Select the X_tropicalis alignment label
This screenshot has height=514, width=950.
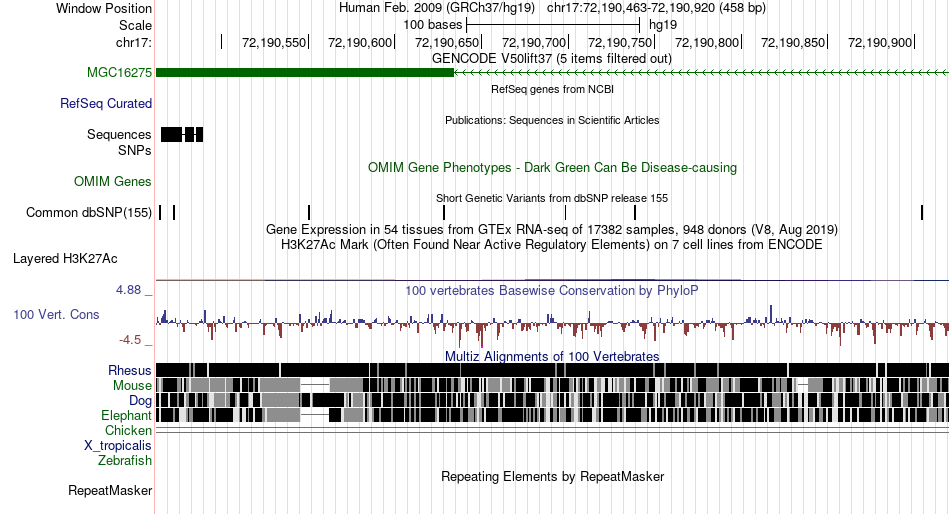[x=118, y=446]
